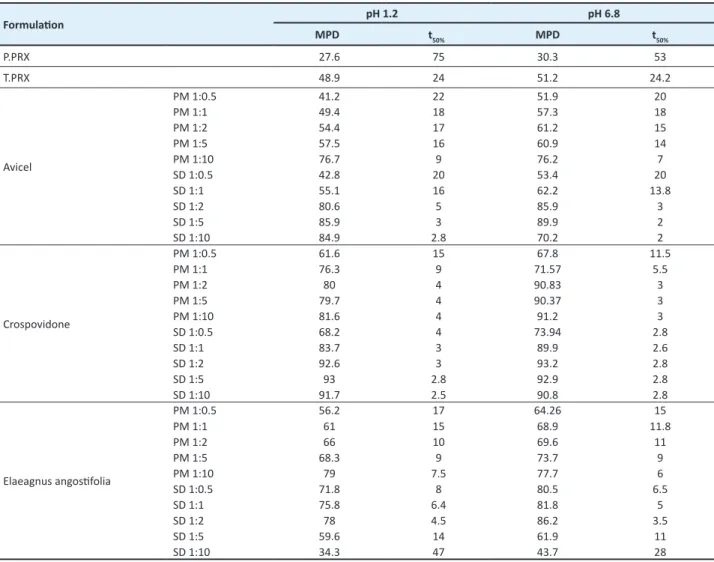
Task: Click the 54.4 MPD value
Action: click(x=329, y=128)
